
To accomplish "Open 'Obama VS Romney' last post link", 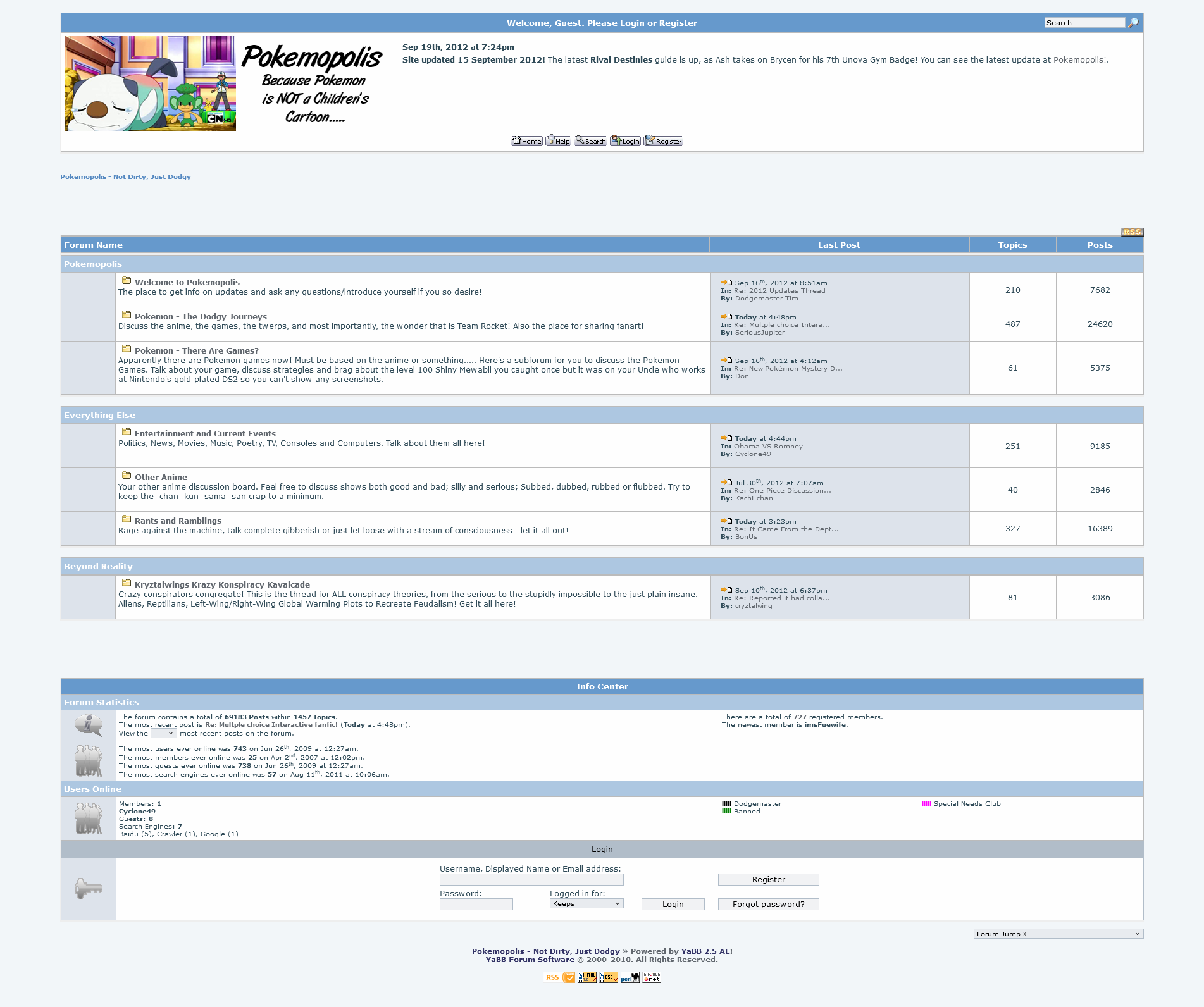I will click(x=768, y=447).
